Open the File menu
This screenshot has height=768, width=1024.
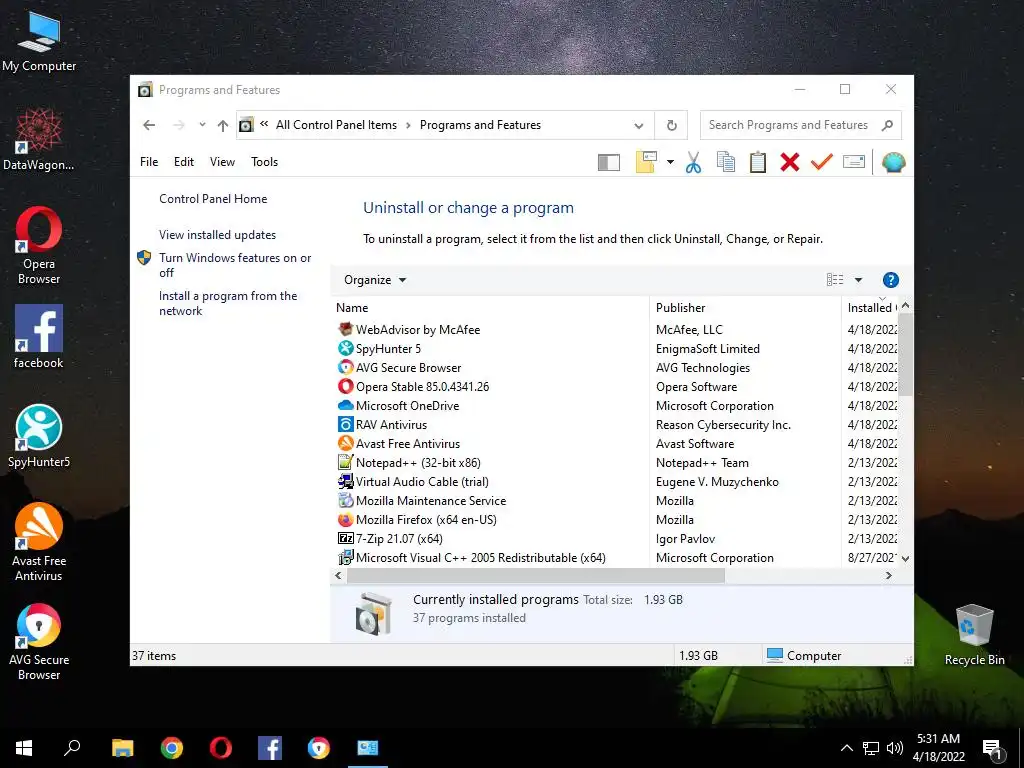tap(149, 162)
